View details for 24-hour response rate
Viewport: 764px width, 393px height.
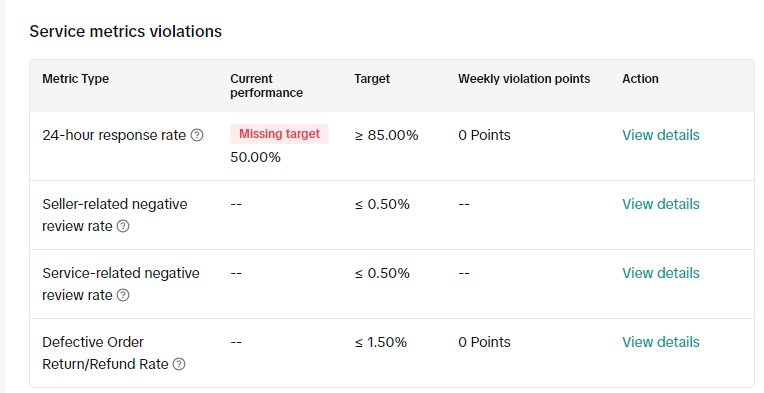(x=661, y=135)
